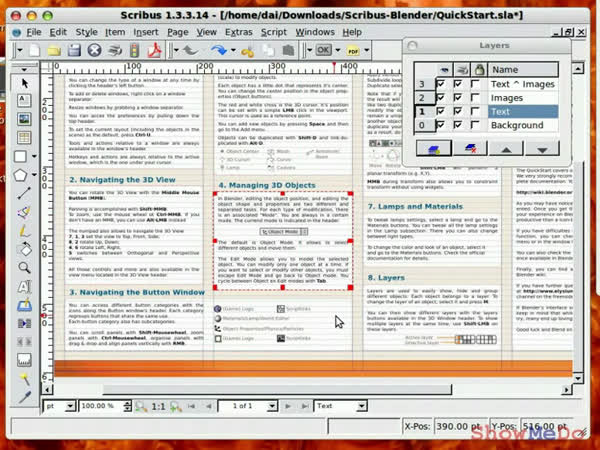The image size is (600, 450).
Task: Select the Freehand Line pencil tool
Action: (24, 231)
